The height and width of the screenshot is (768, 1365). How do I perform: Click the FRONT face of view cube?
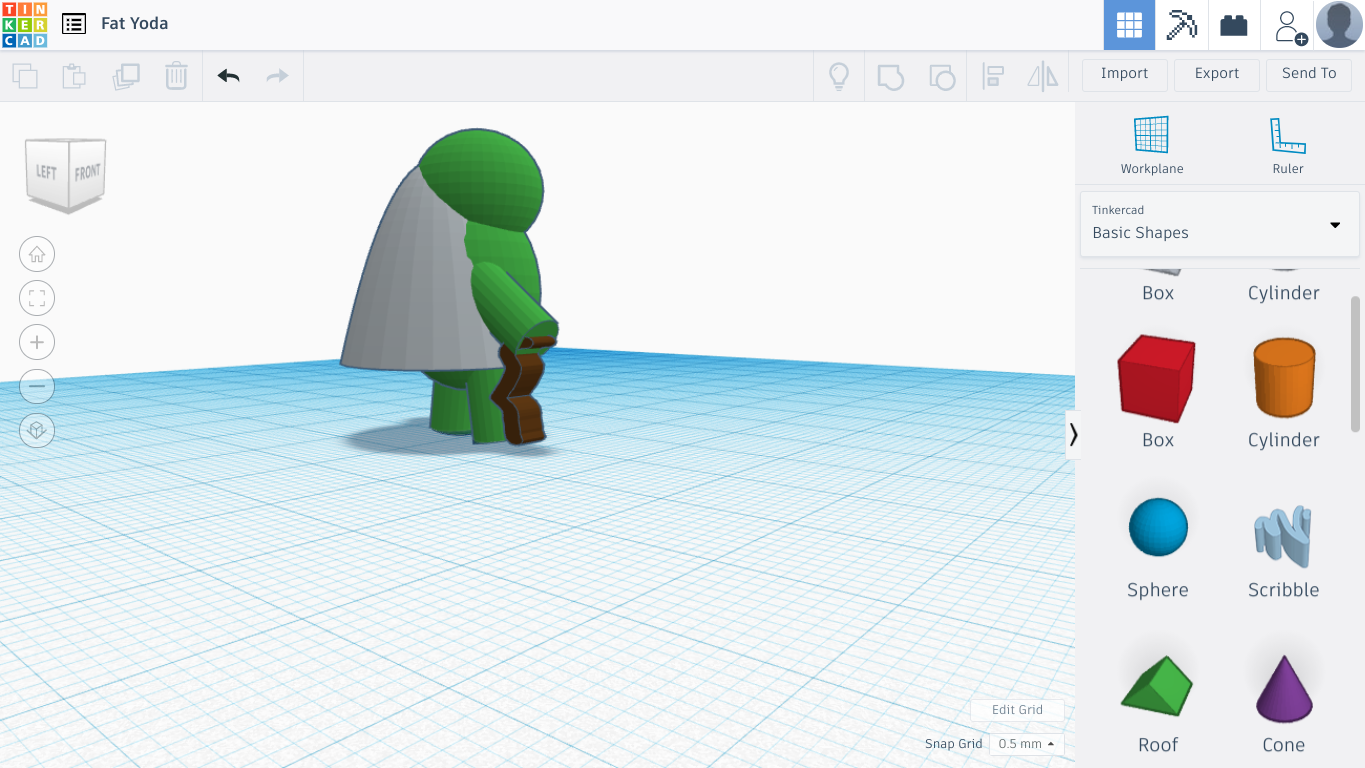(88, 173)
